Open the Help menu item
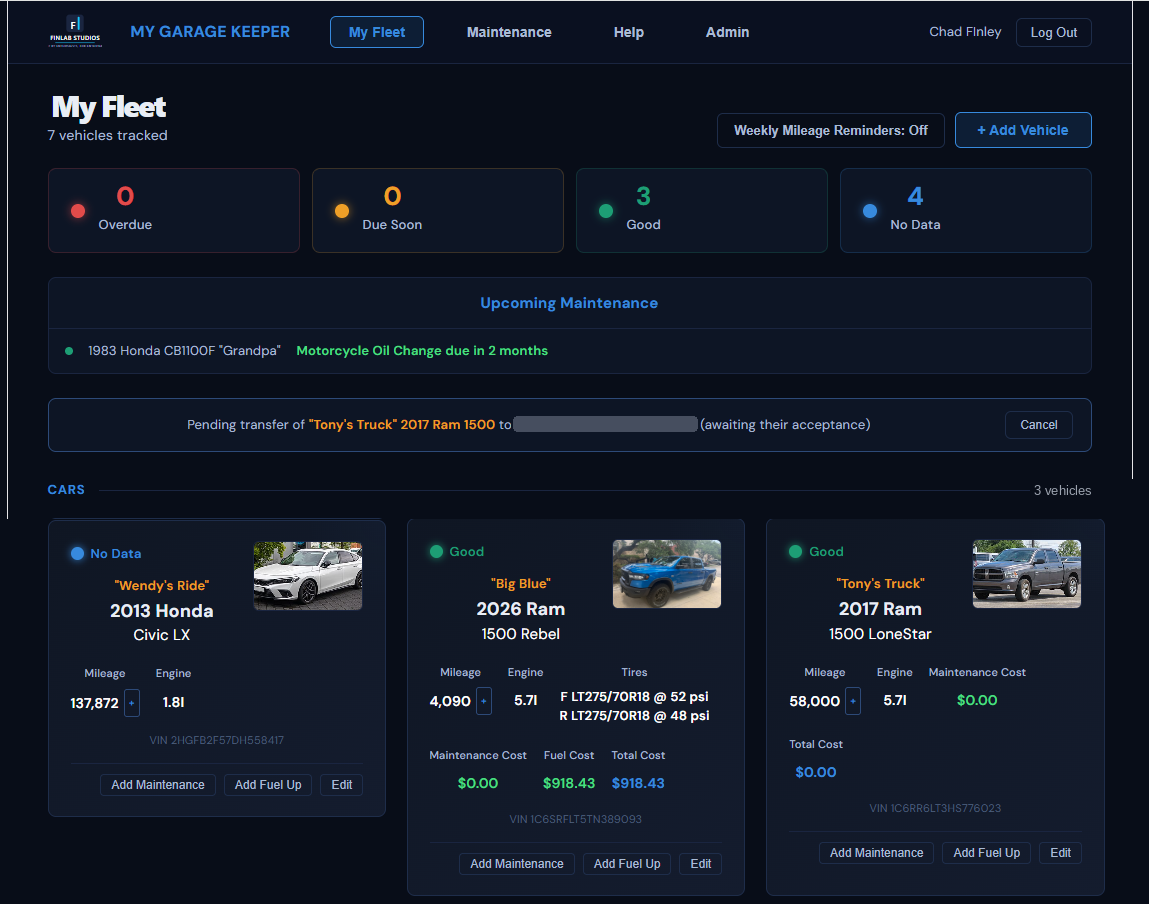Screen dimensions: 1149x904 click(x=629, y=32)
